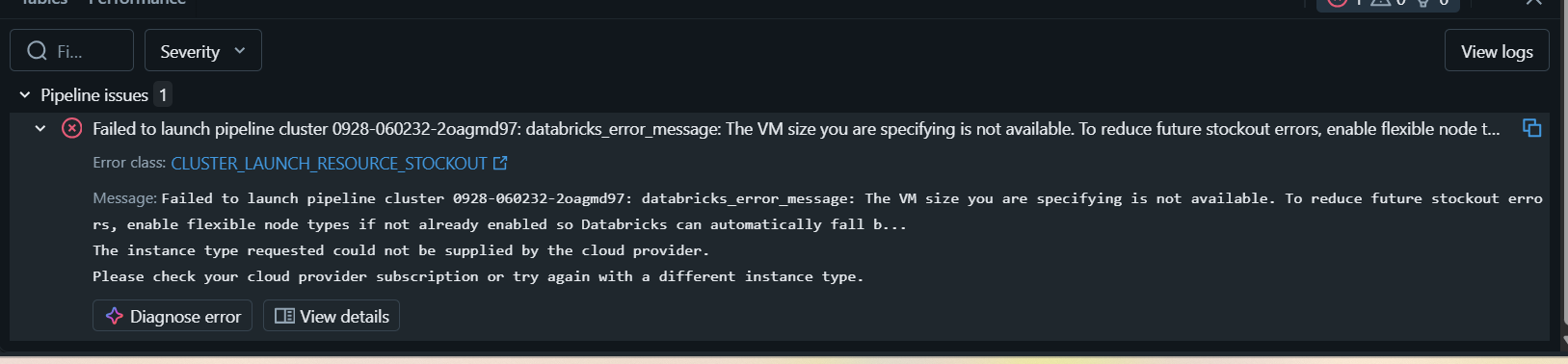This screenshot has width=1568, height=364.
Task: Close the issues panel with the X
Action: click(1533, 3)
